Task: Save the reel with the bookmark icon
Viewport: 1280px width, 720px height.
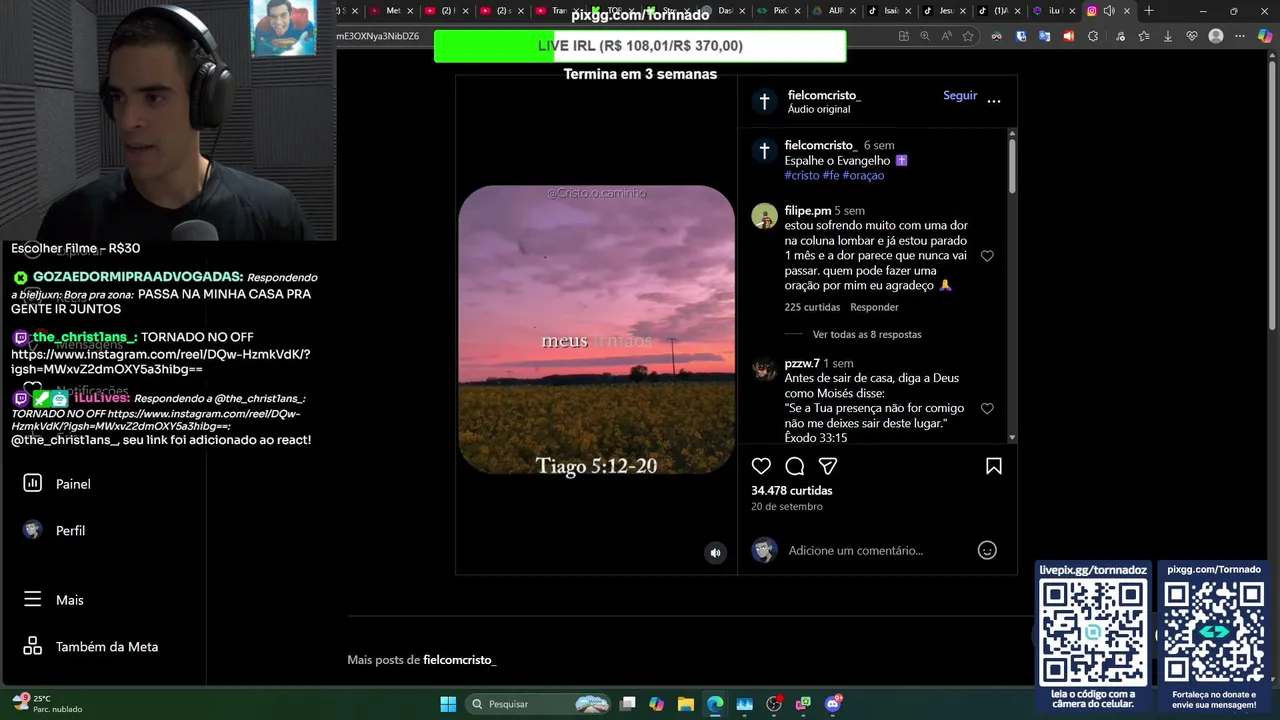Action: pyautogui.click(x=994, y=466)
